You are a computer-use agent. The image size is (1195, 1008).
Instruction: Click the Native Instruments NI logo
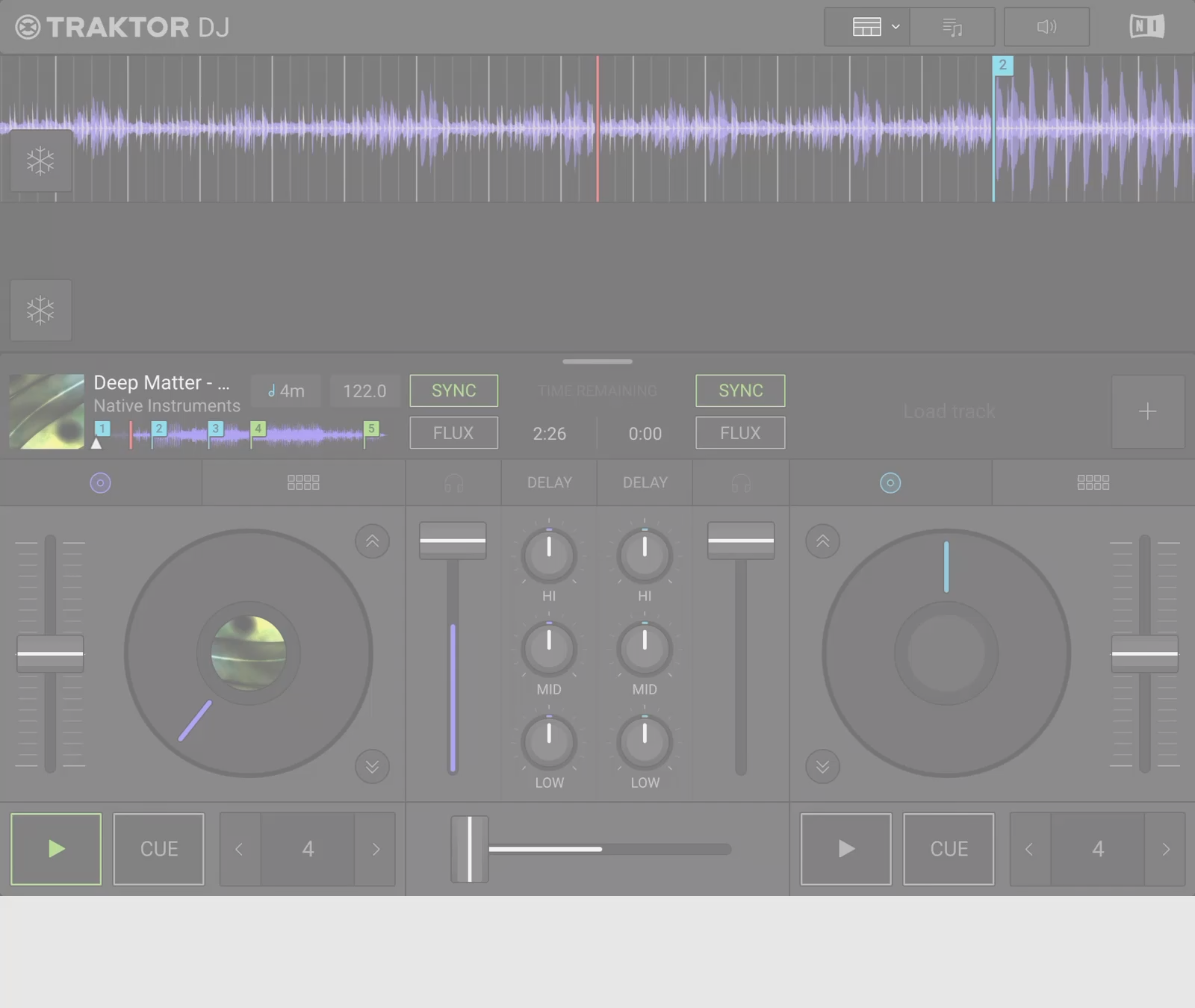point(1147,27)
